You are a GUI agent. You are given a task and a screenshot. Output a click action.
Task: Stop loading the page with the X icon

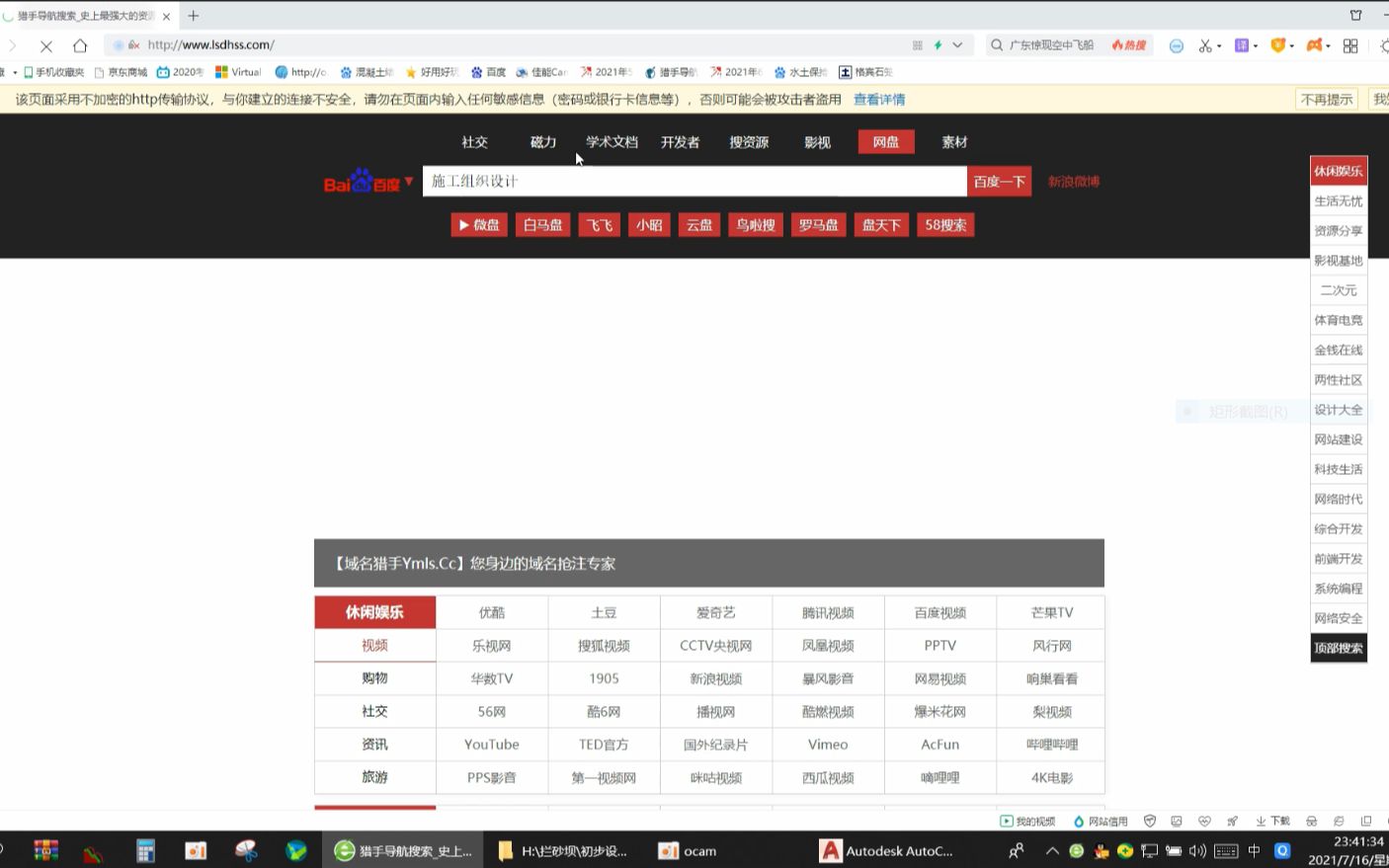click(45, 45)
